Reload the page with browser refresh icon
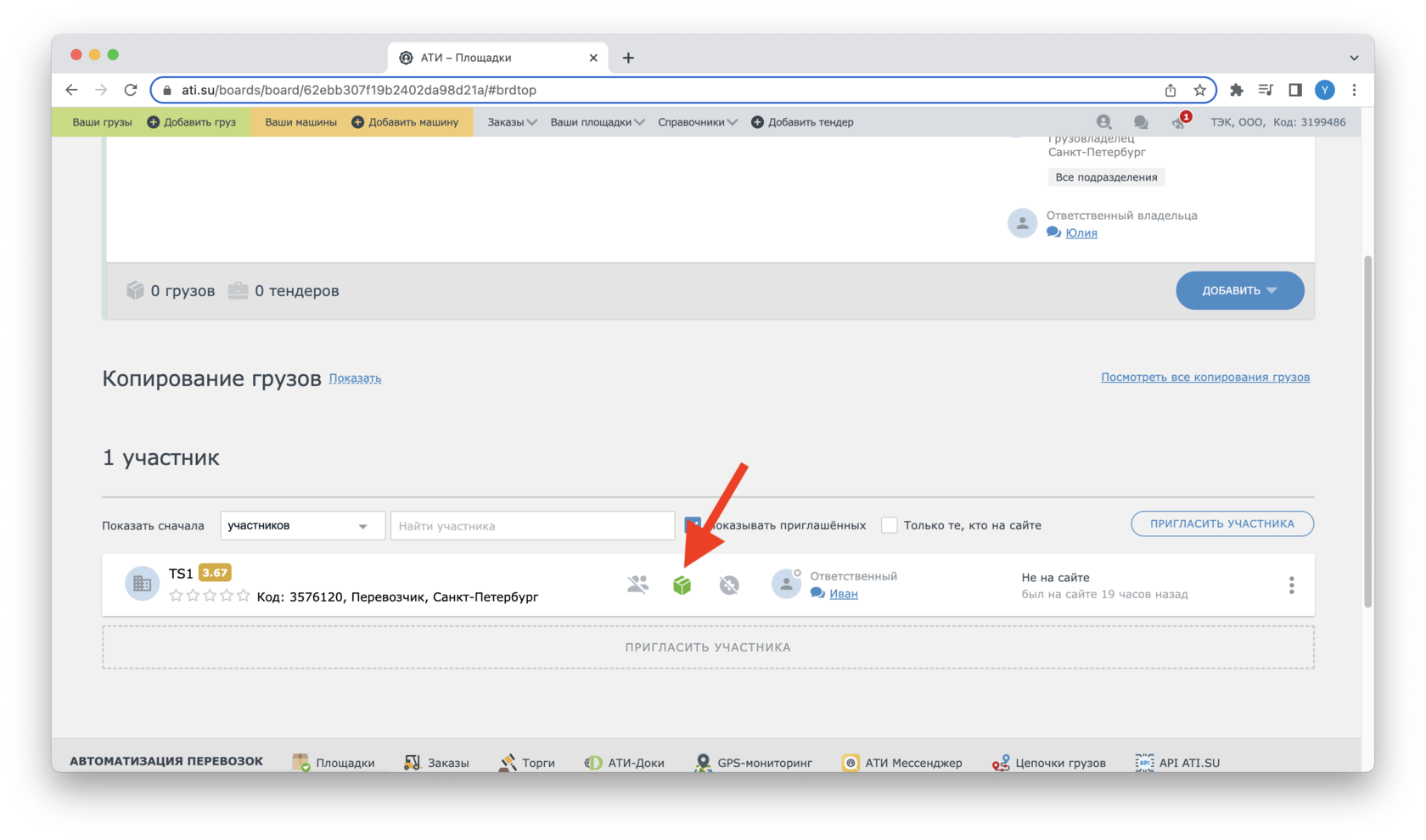Image resolution: width=1426 pixels, height=840 pixels. [x=130, y=90]
